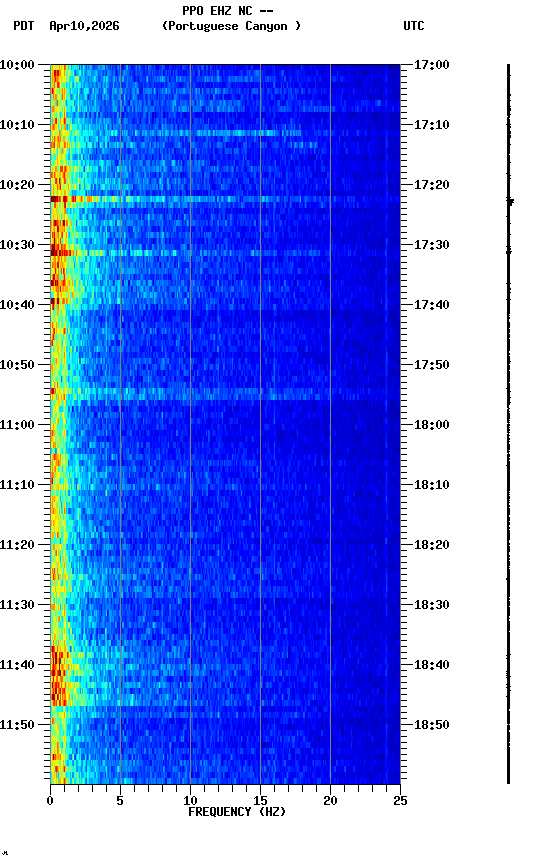This screenshot has height=864, width=552.
Task: Click the PDT timezone label
Action: tap(24, 26)
